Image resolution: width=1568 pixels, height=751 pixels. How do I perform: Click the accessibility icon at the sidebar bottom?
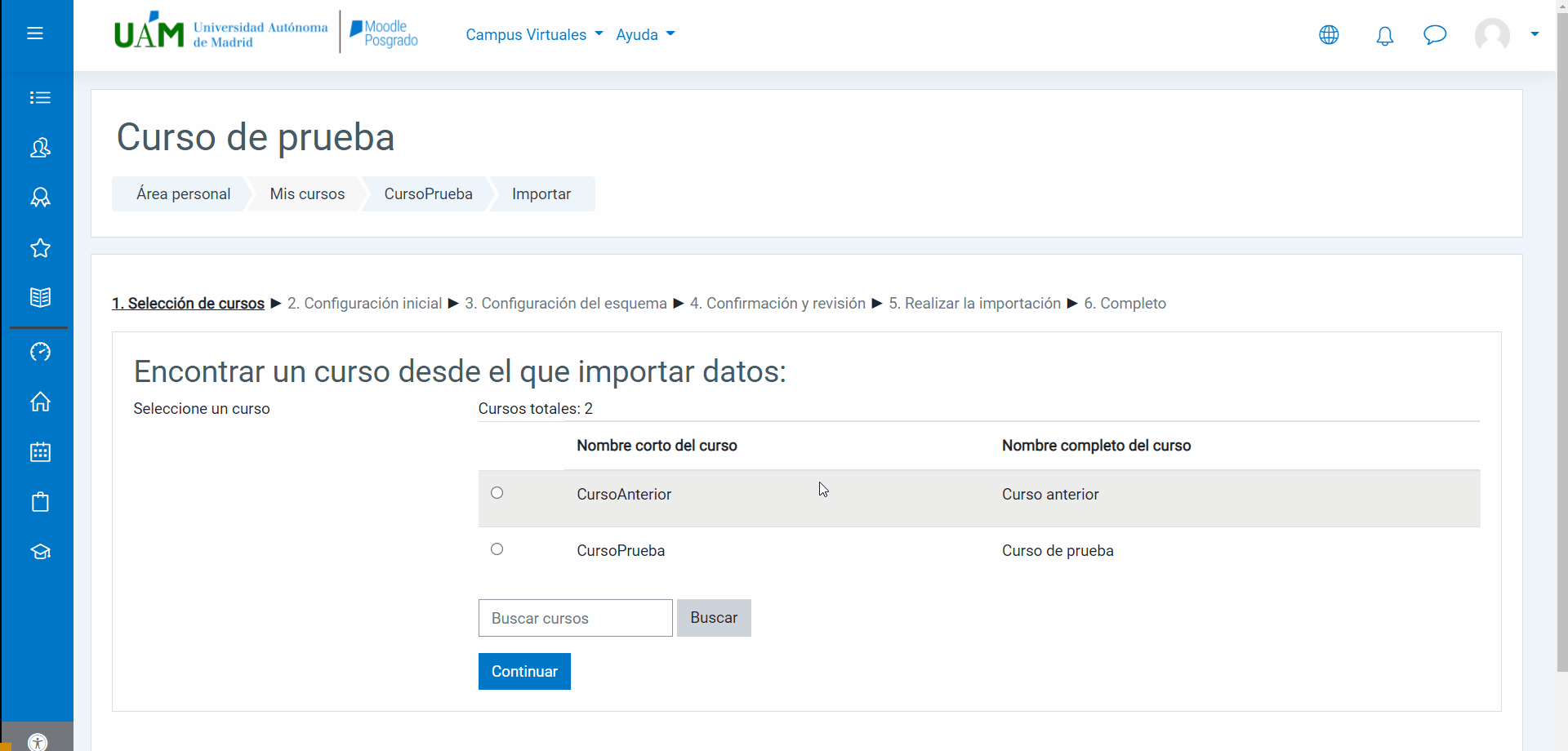pyautogui.click(x=38, y=741)
